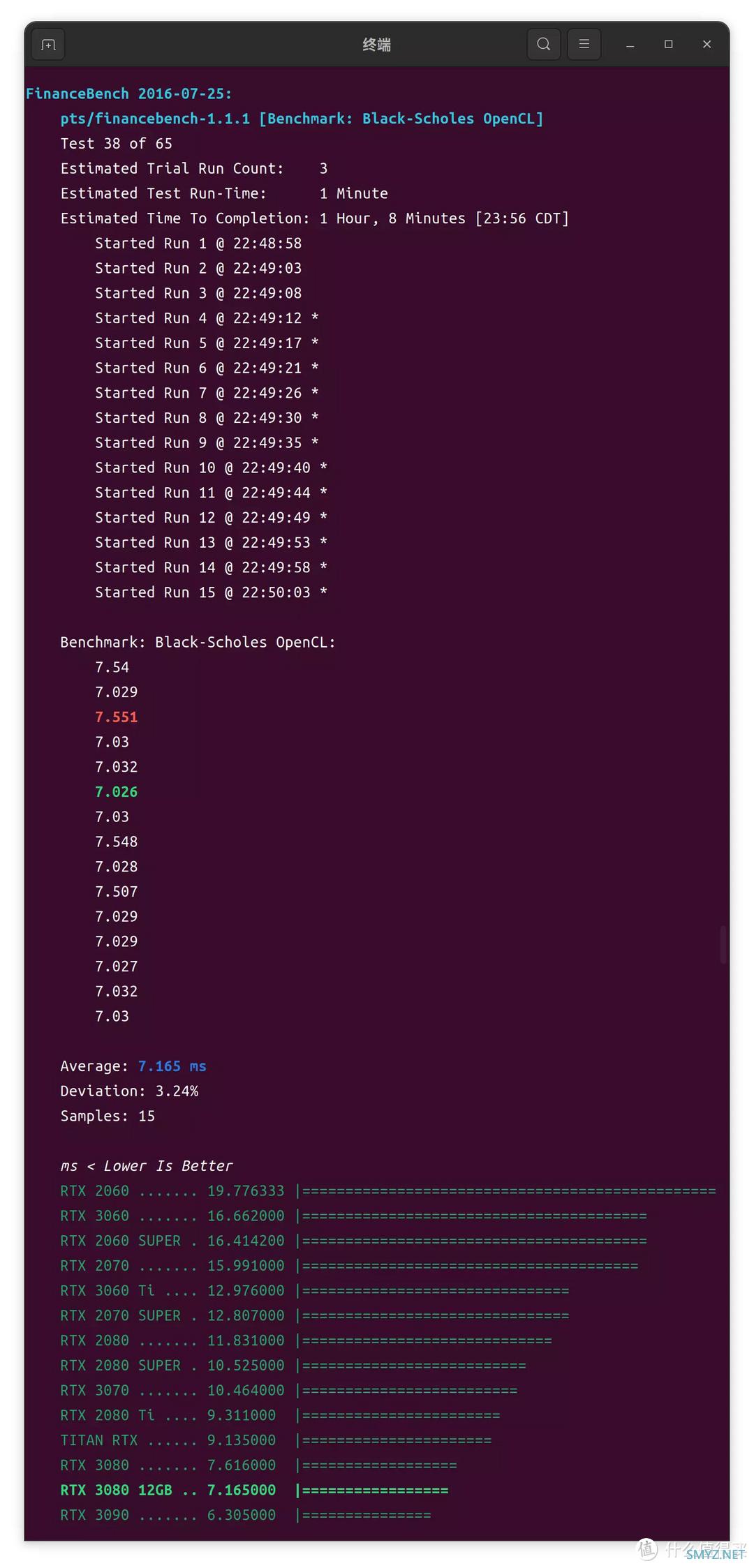Click the green 7.026 result value
This screenshot has height=1568, width=754.
tap(116, 791)
